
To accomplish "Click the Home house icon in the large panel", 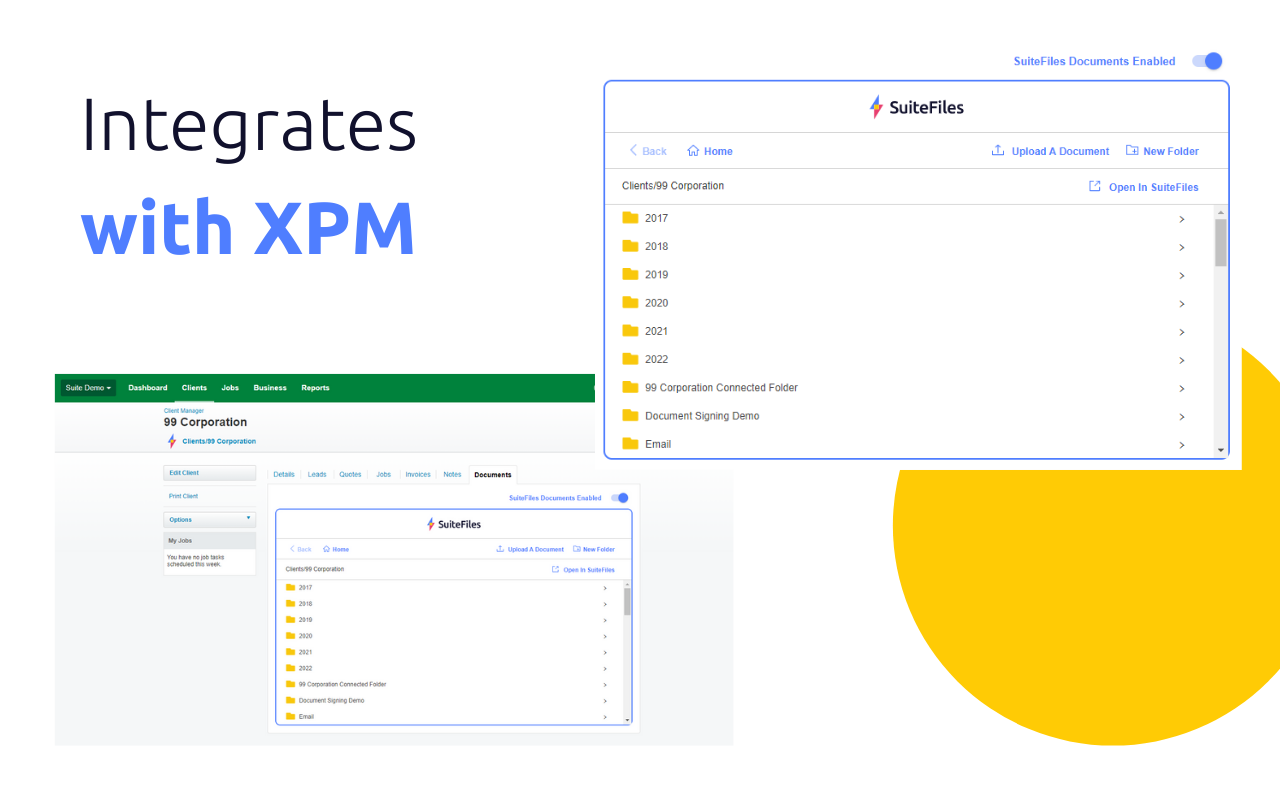I will (x=693, y=151).
